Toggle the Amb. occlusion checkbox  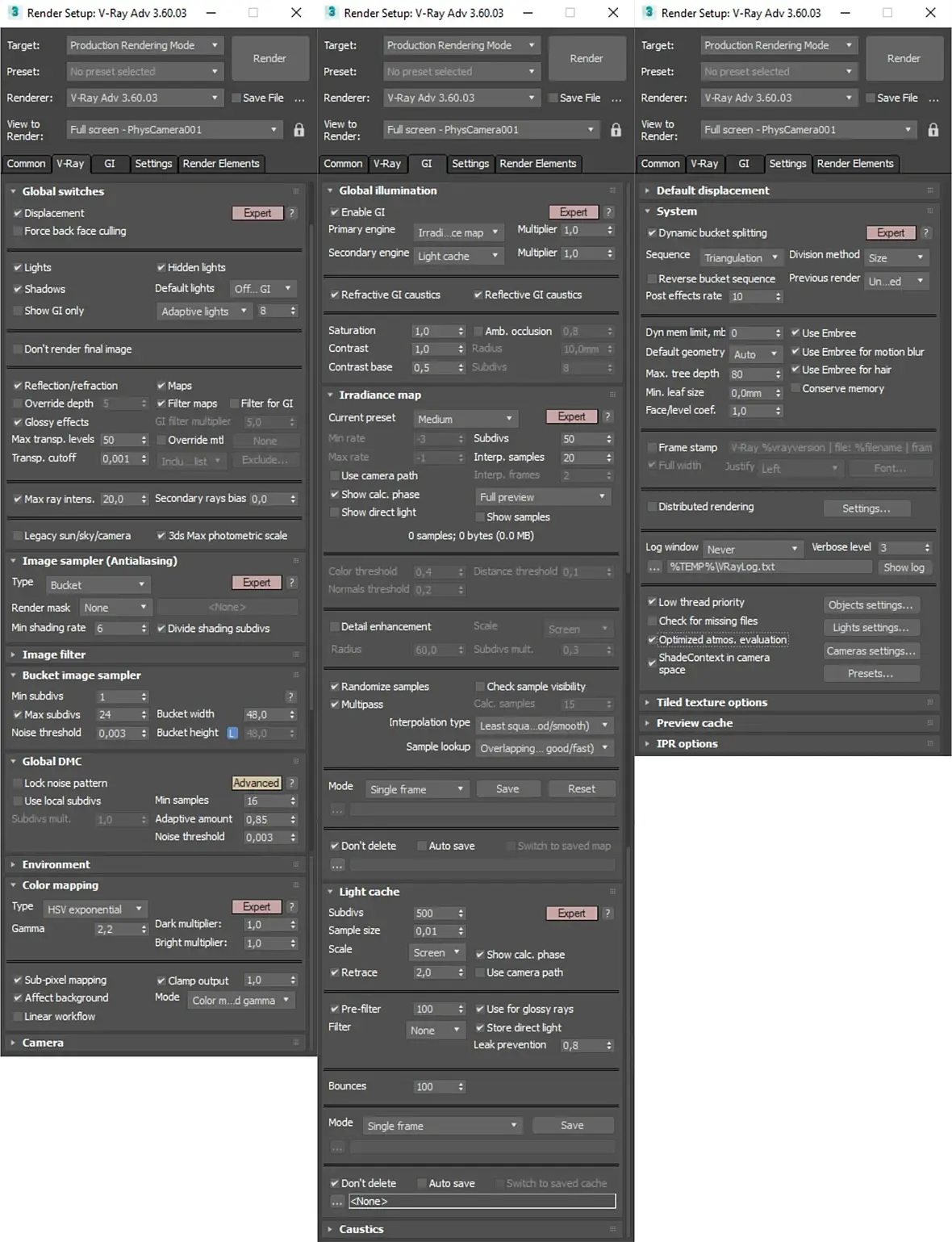click(x=478, y=331)
